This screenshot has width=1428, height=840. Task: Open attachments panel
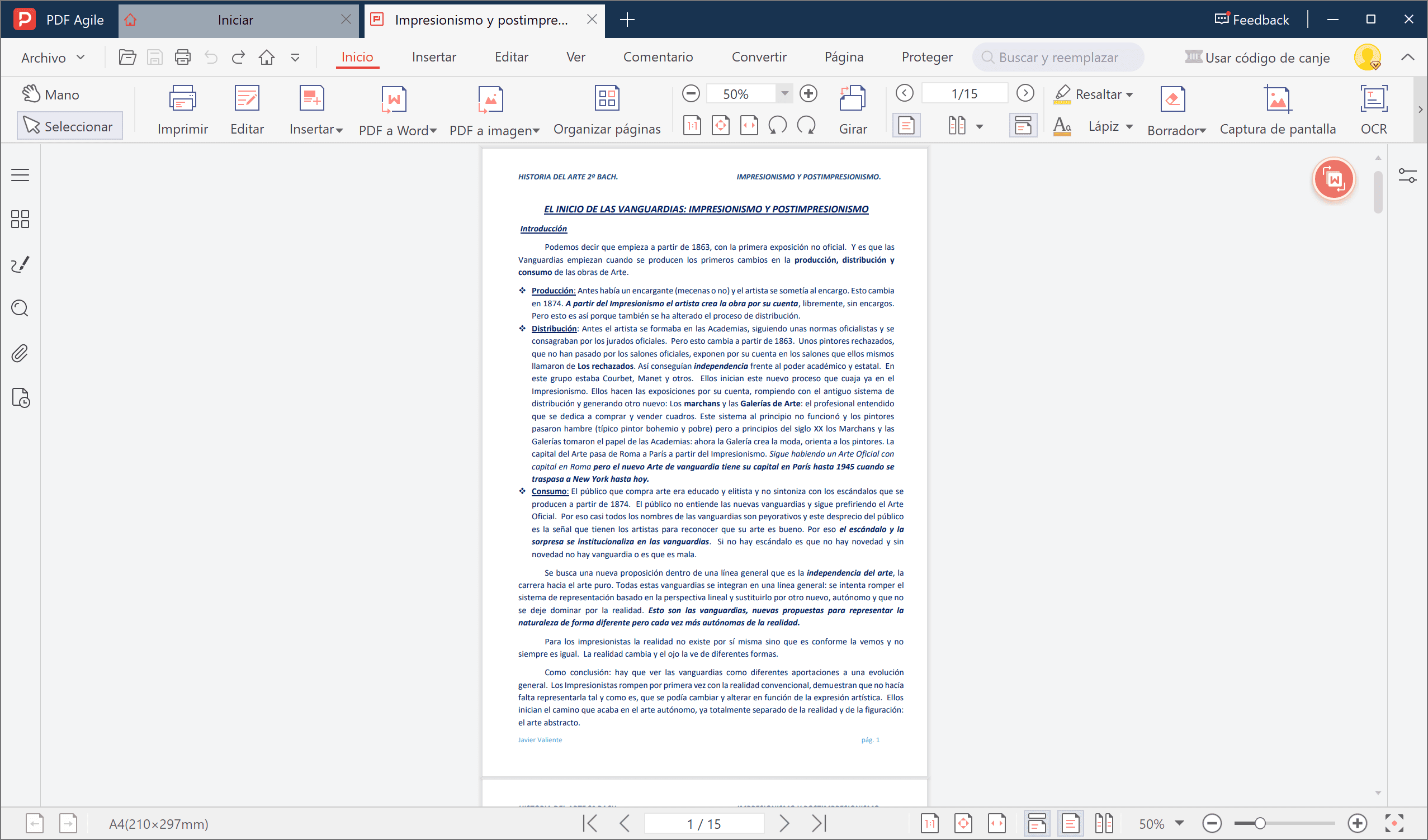pos(20,353)
